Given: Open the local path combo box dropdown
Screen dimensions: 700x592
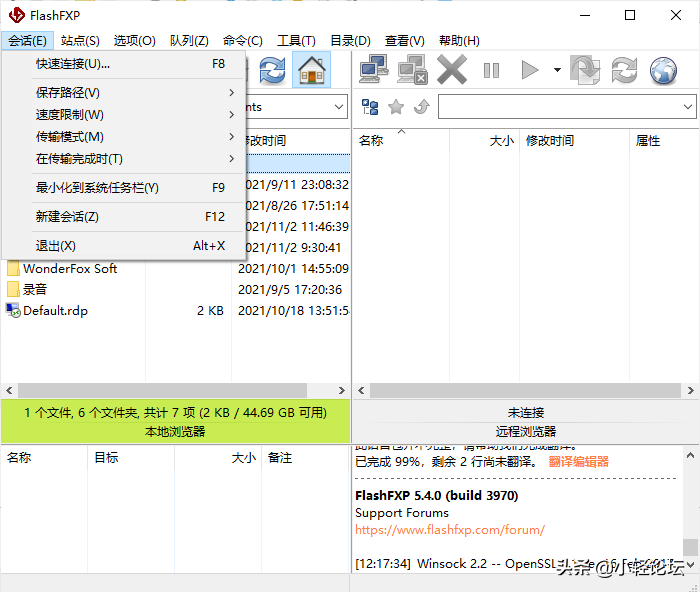Looking at the screenshot, I should coord(339,107).
